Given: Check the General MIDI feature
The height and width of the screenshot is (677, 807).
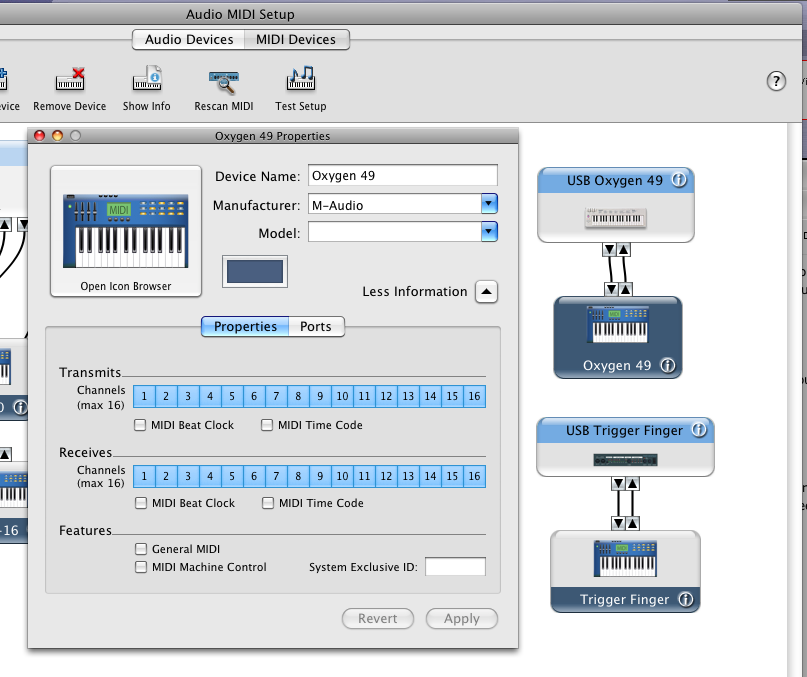Looking at the screenshot, I should pyautogui.click(x=141, y=549).
